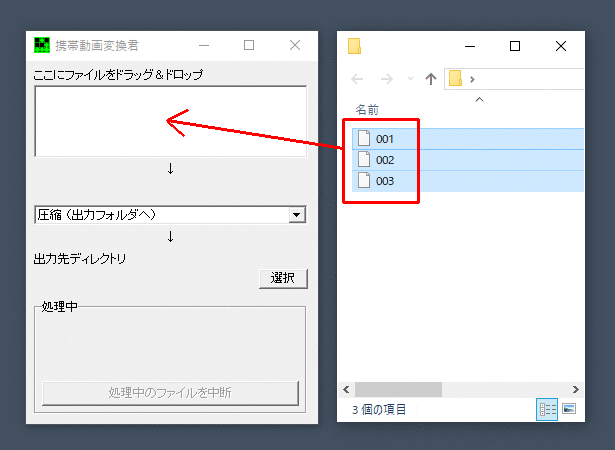Go up one folder level with Up arrow
Image resolution: width=615 pixels, height=450 pixels.
click(431, 78)
